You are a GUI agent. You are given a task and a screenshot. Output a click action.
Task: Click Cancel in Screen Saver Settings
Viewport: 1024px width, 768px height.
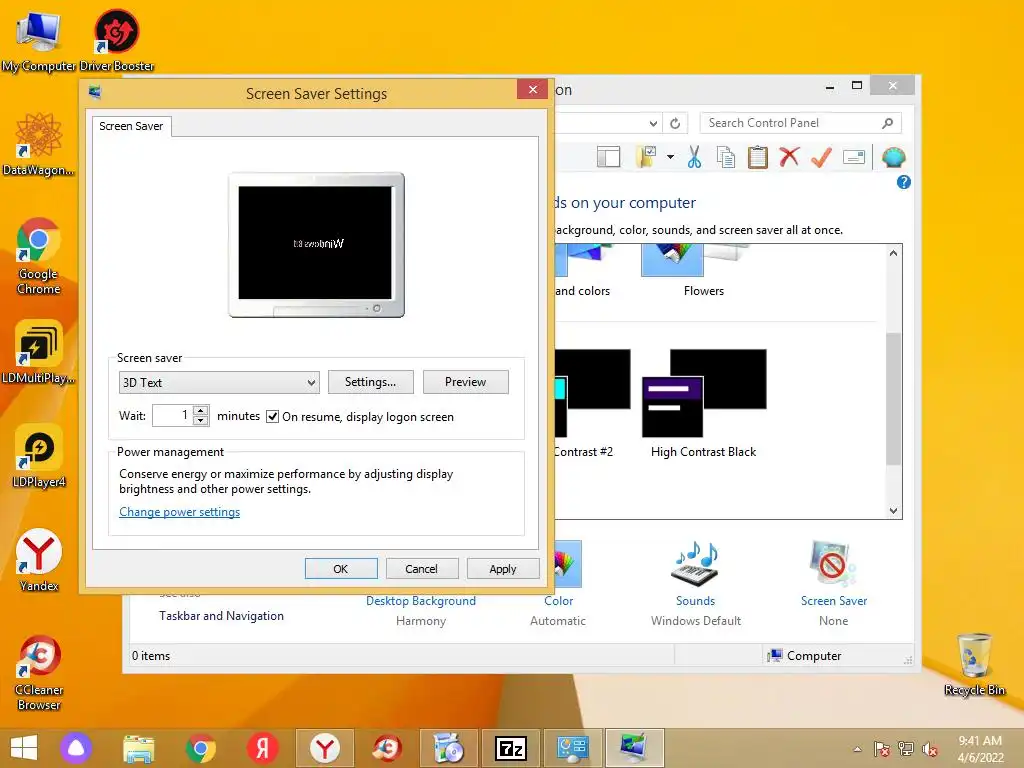421,569
